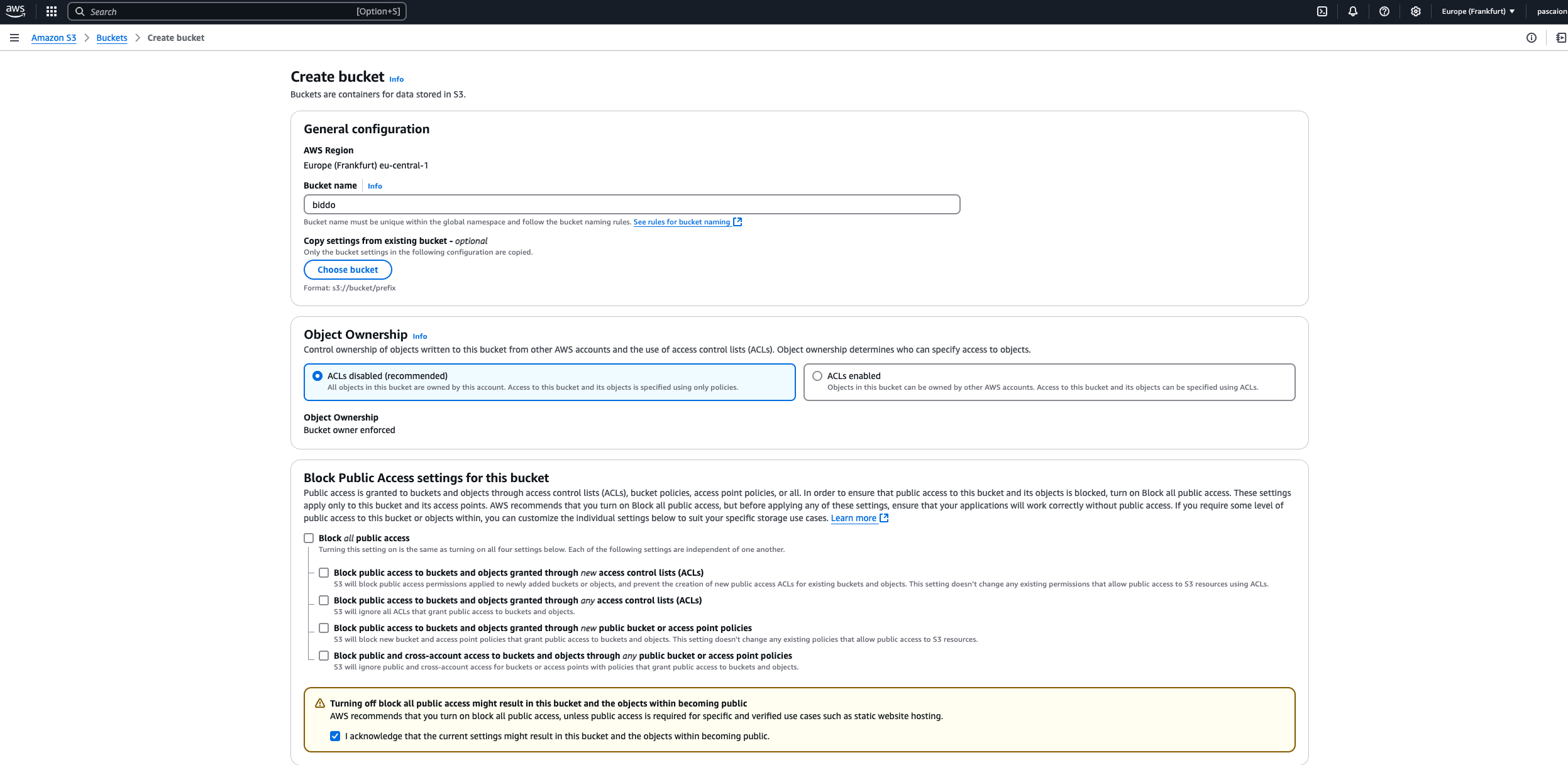1568x765 pixels.
Task: Select ACLs disabled (recommended) option
Action: 317,376
